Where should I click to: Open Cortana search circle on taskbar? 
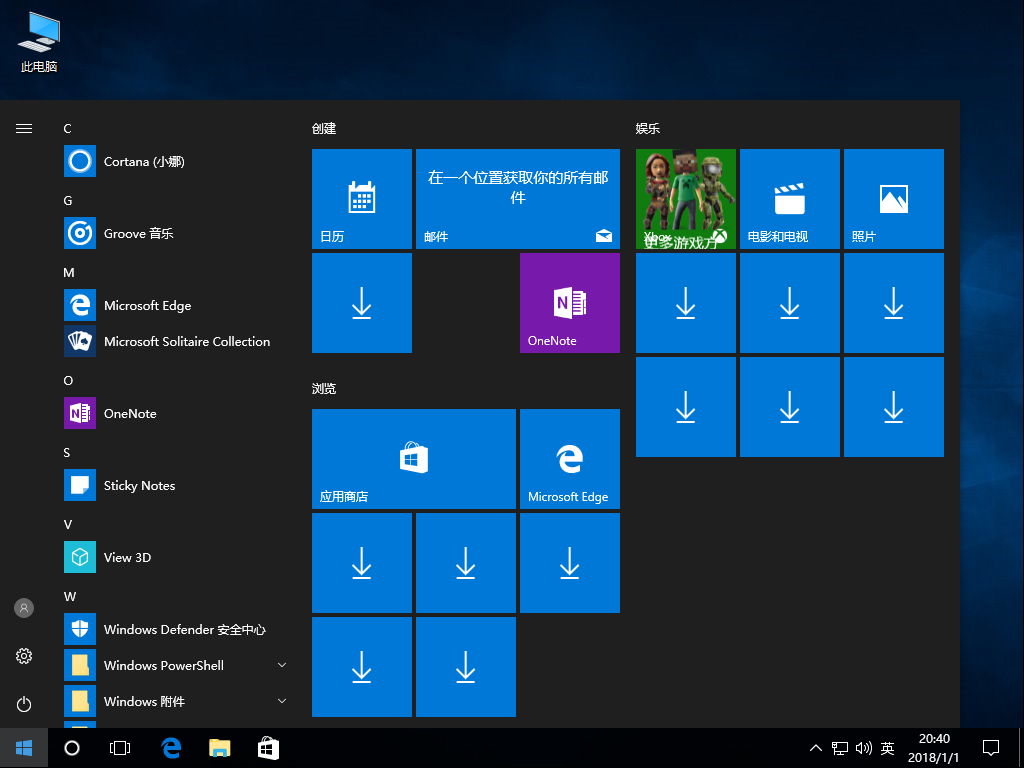tap(72, 748)
